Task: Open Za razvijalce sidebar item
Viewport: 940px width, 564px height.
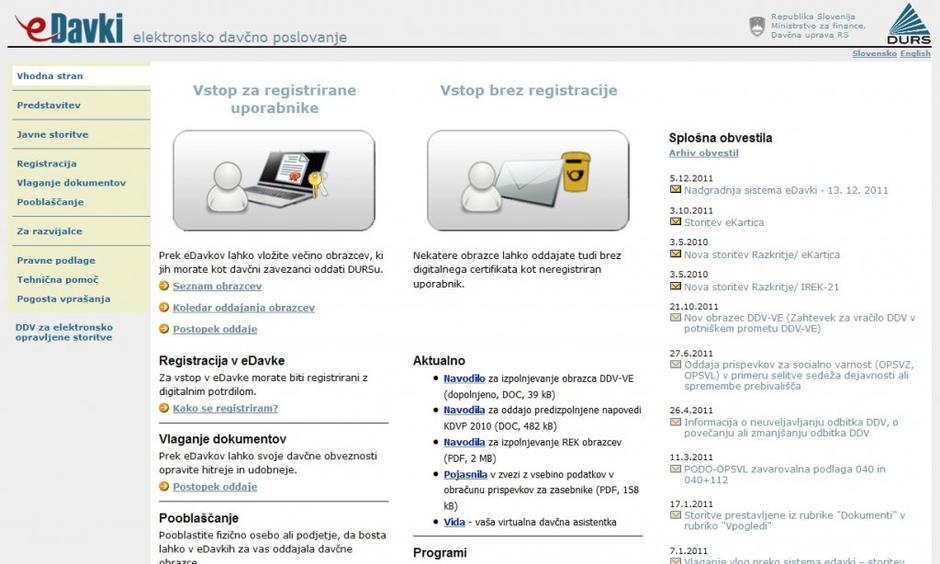Action: [50, 231]
